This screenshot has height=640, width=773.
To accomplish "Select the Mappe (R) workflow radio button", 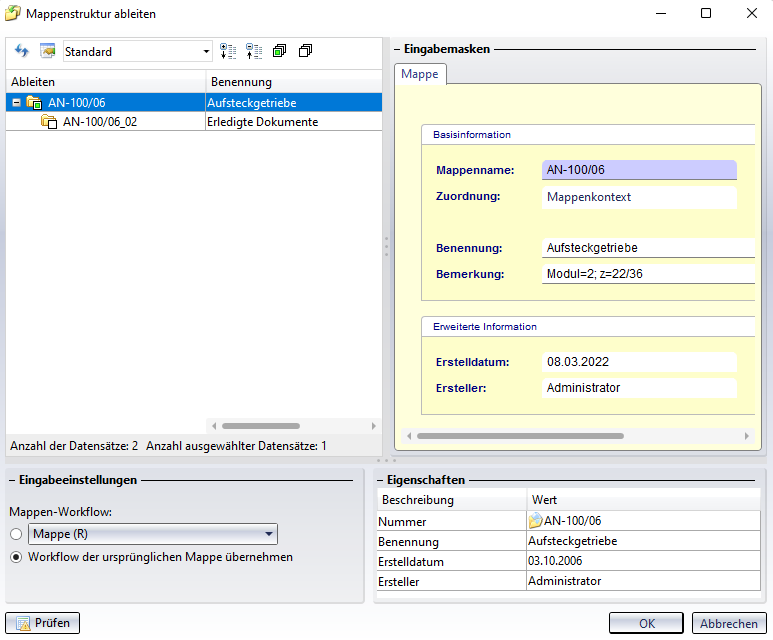I will coord(16,534).
